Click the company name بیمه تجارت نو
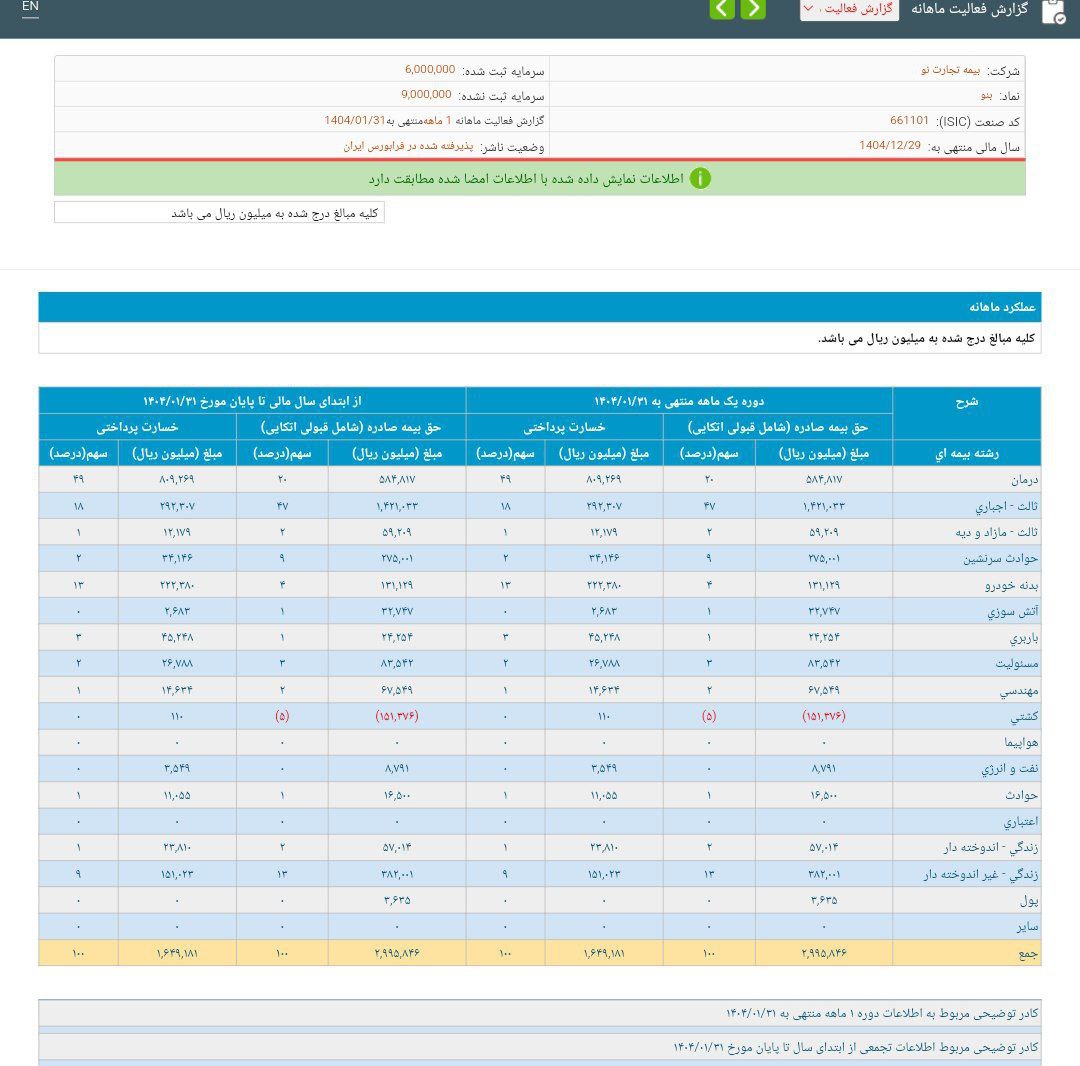 pos(951,70)
